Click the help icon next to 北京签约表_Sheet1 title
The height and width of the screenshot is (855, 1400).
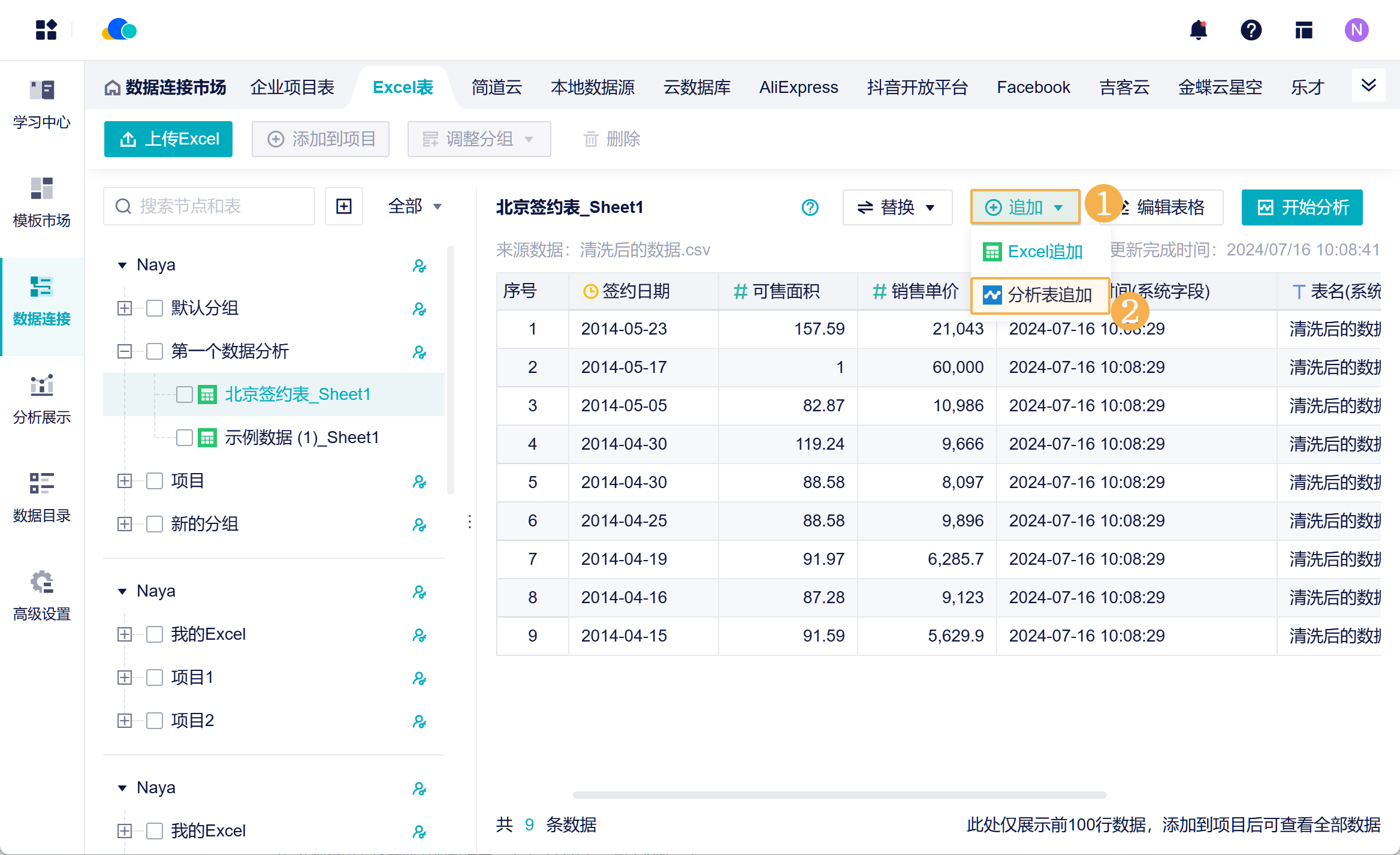click(x=810, y=207)
